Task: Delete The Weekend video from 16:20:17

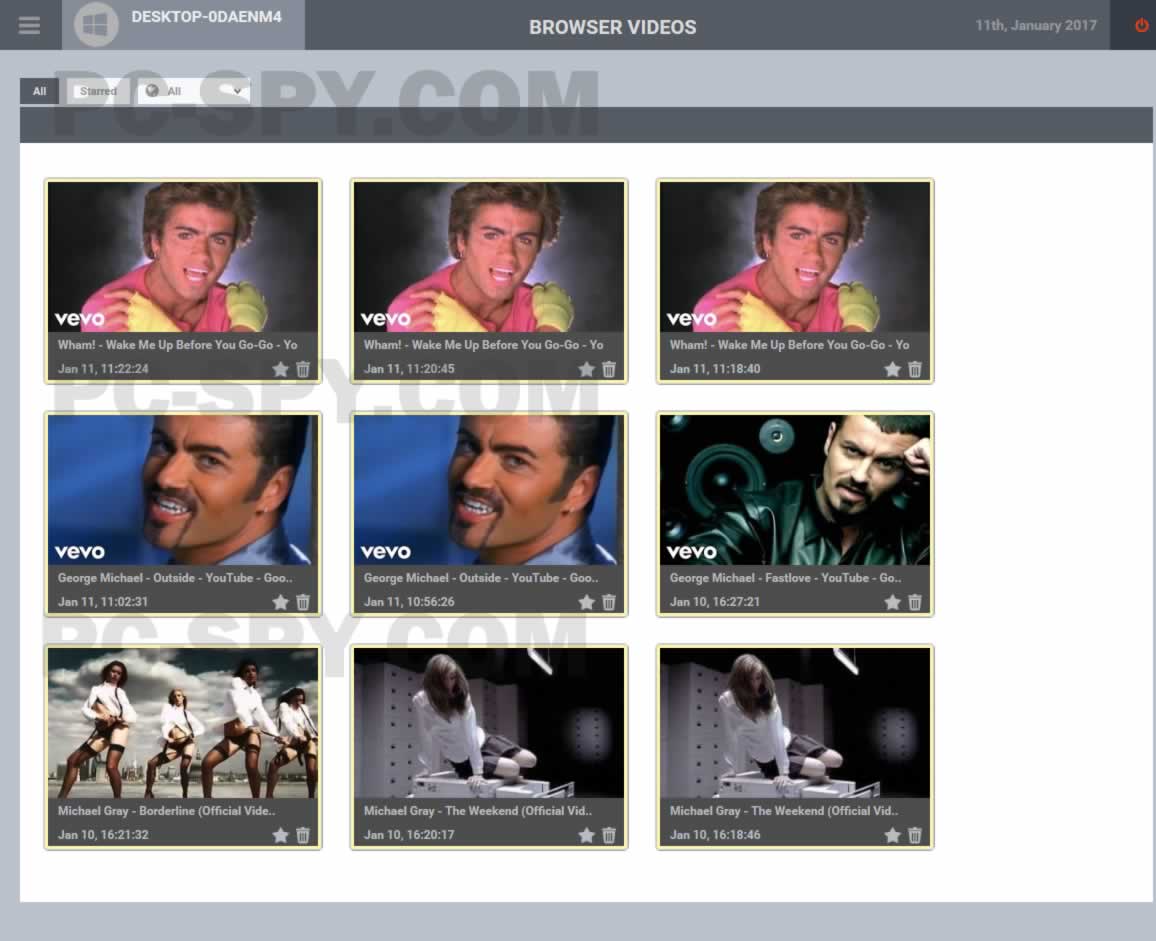Action: pyautogui.click(x=609, y=835)
